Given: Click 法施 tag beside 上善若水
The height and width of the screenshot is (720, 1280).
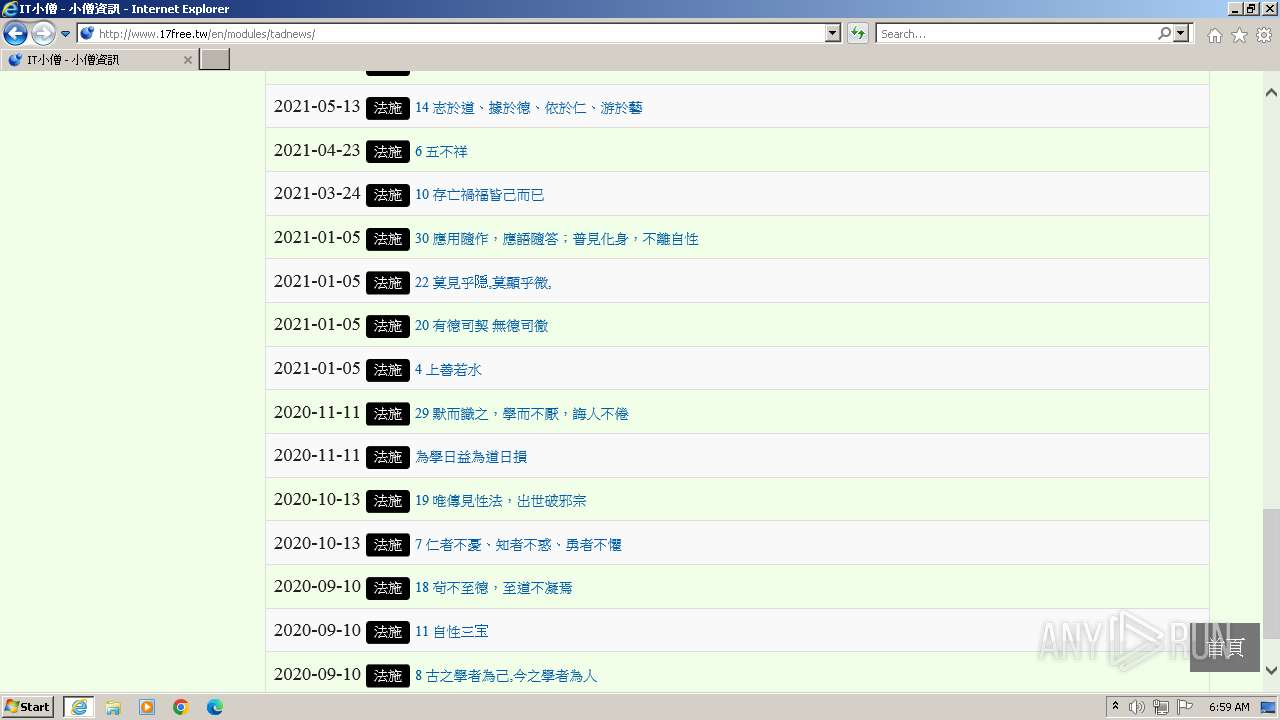Looking at the screenshot, I should tap(388, 370).
